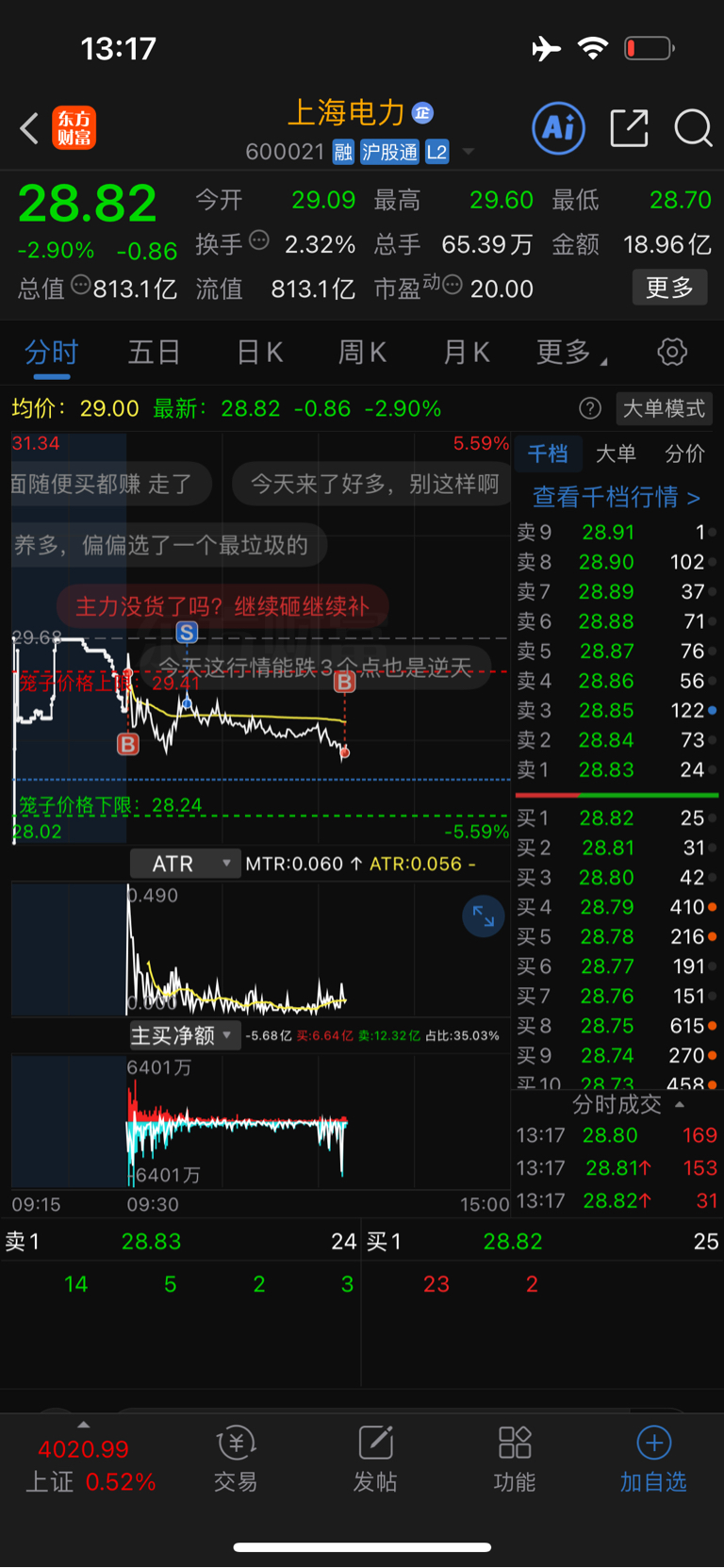Select the 大单 tab

pos(616,454)
